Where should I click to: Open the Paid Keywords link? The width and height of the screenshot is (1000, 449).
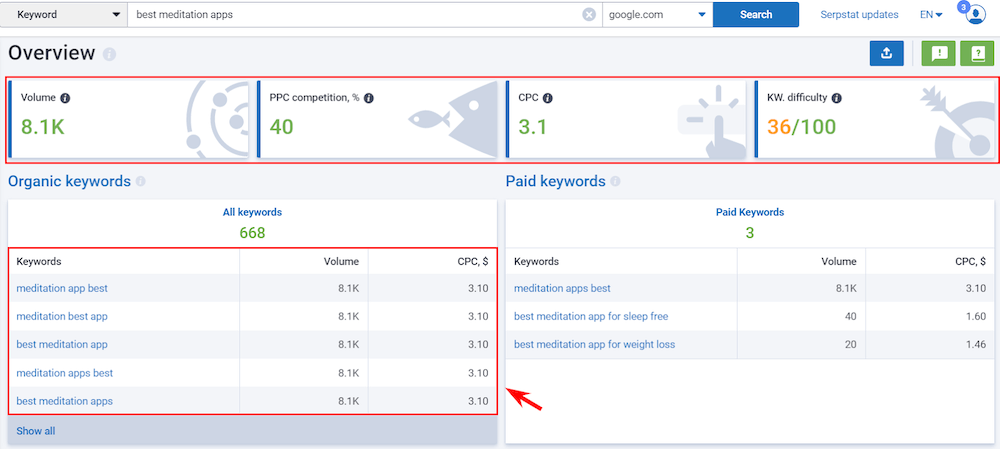click(750, 212)
